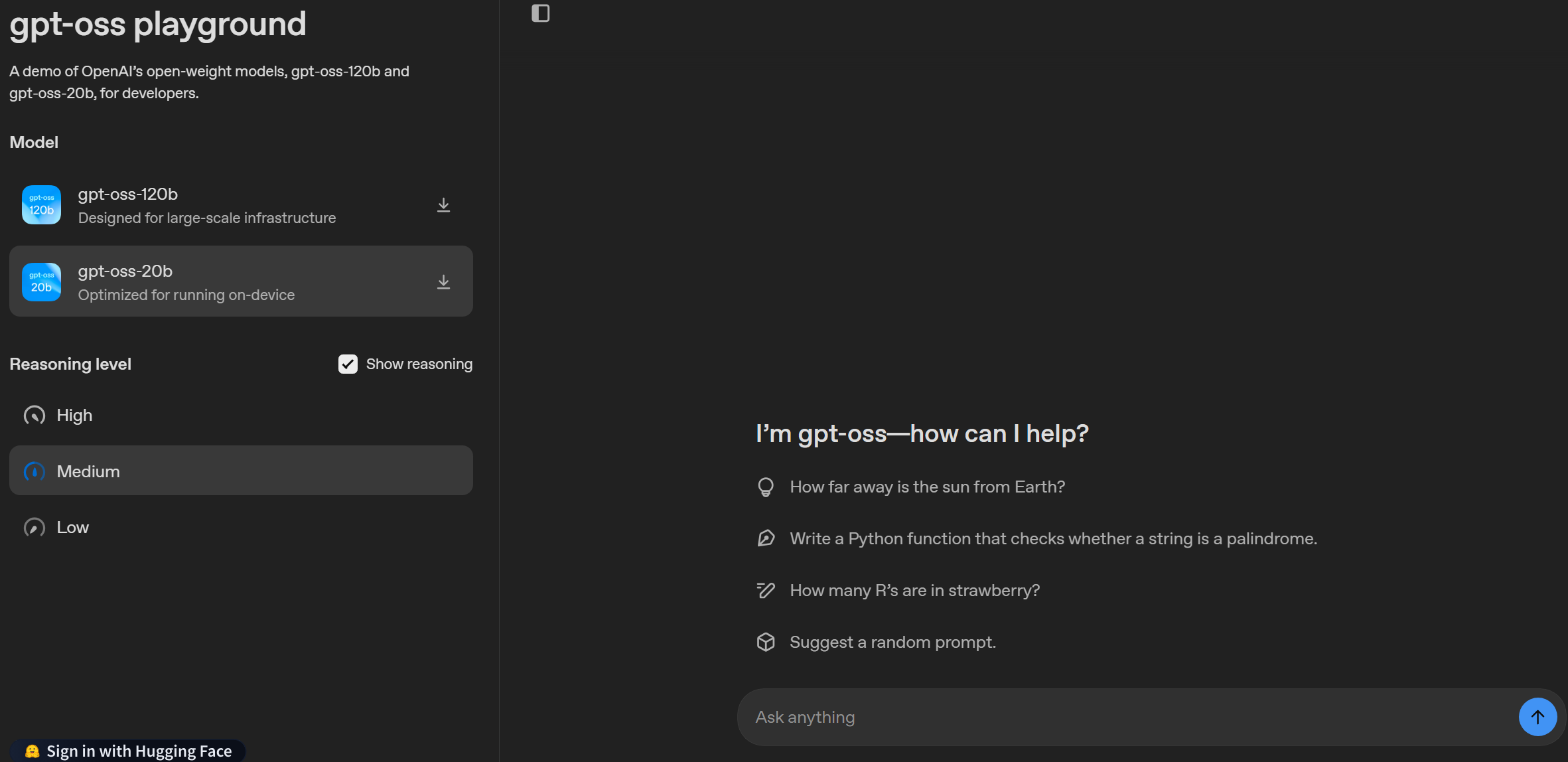Choose the gpt-oss-120b model option
This screenshot has width=1568, height=762.
(241, 205)
